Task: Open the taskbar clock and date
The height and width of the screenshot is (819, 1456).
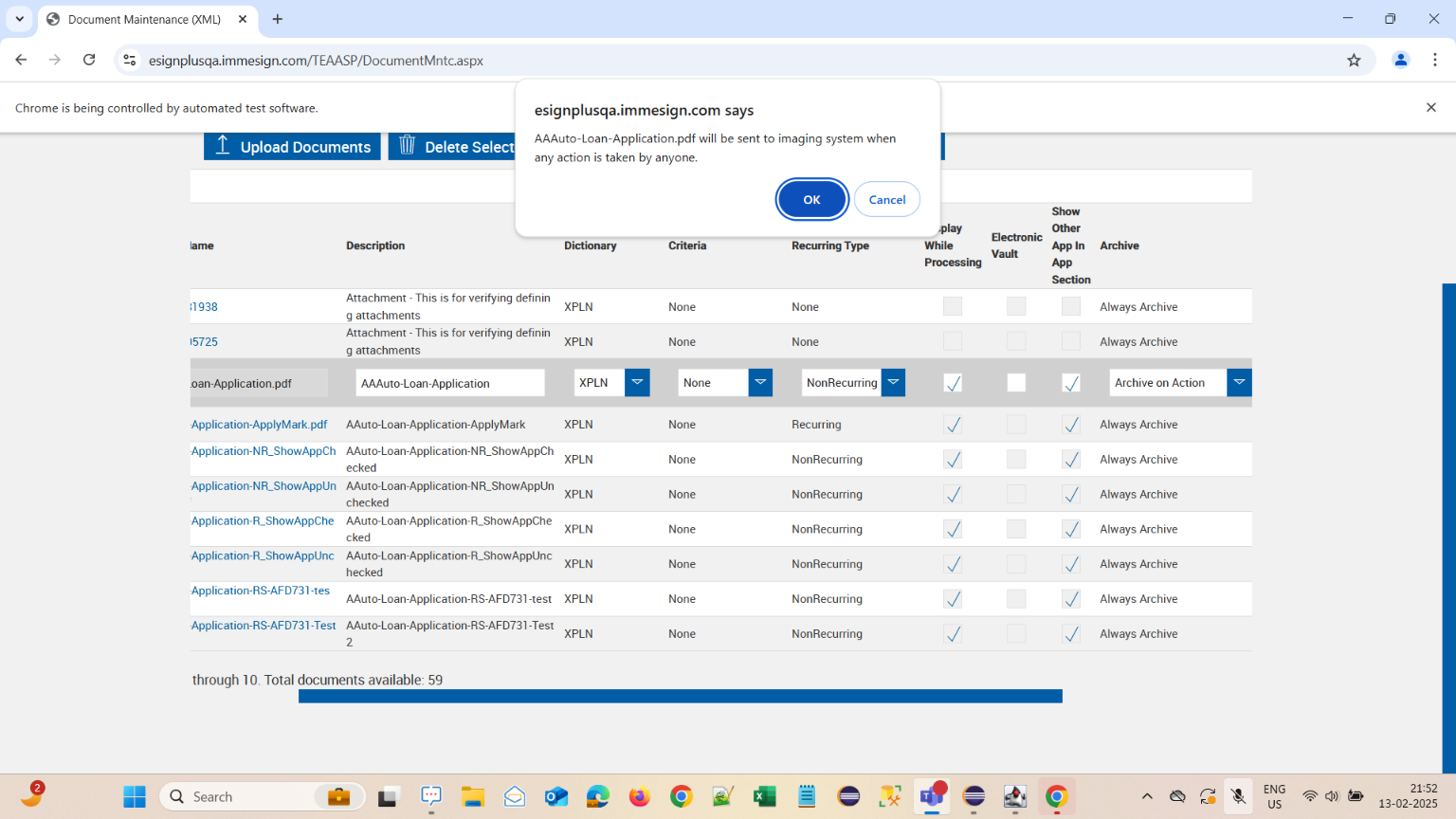Action: click(x=1408, y=796)
